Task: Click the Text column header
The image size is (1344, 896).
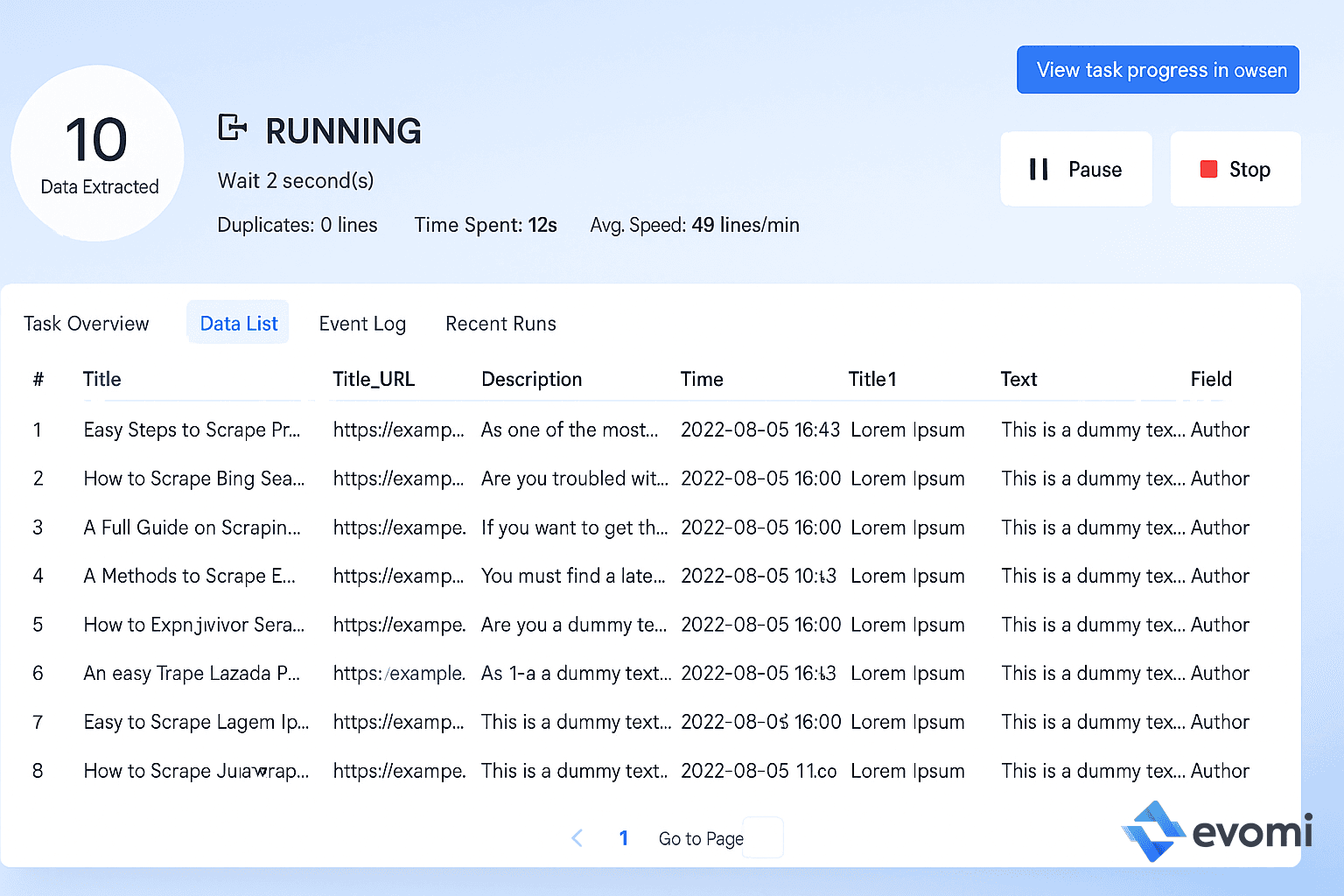Action: [x=1018, y=379]
